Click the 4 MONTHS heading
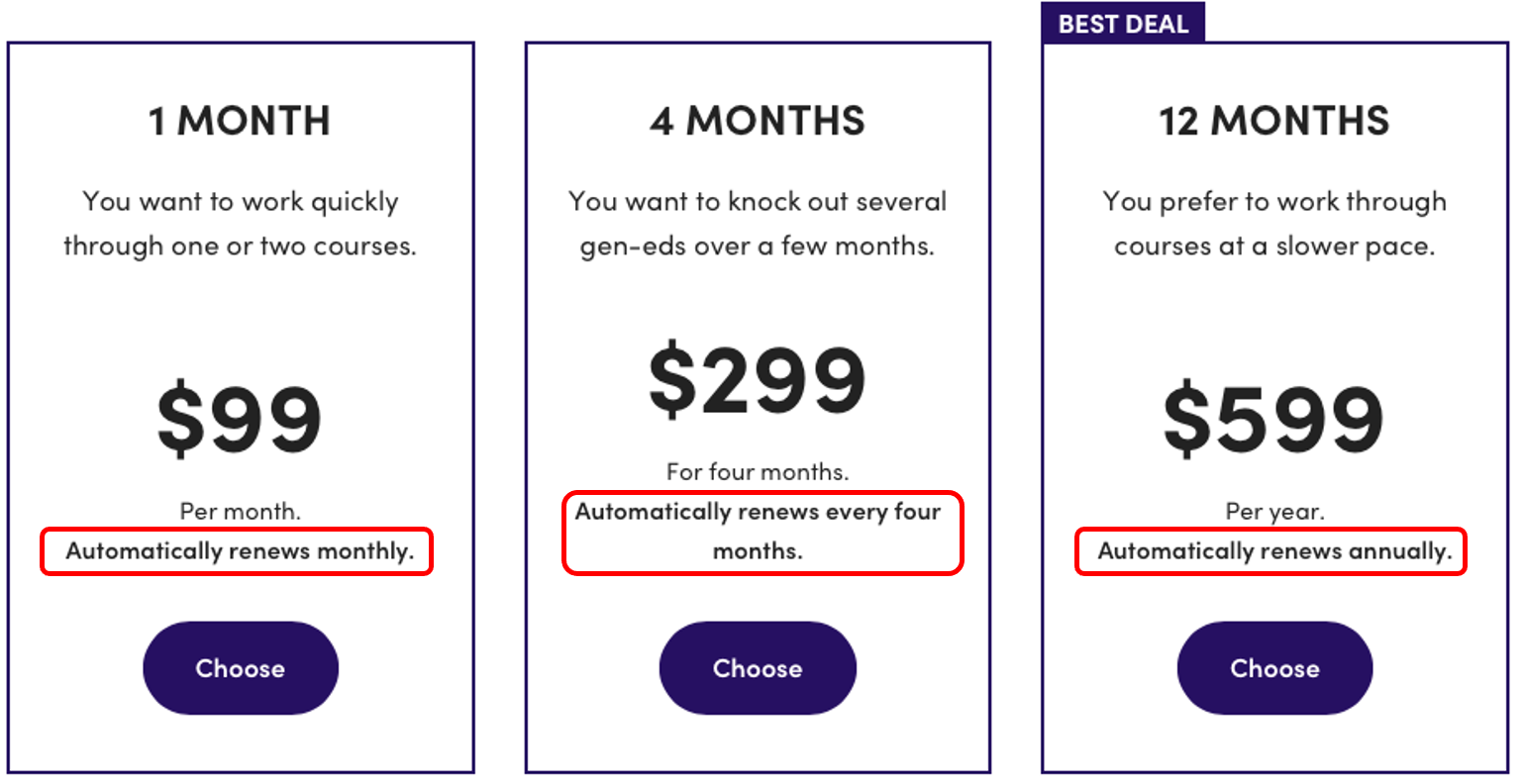 point(758,121)
